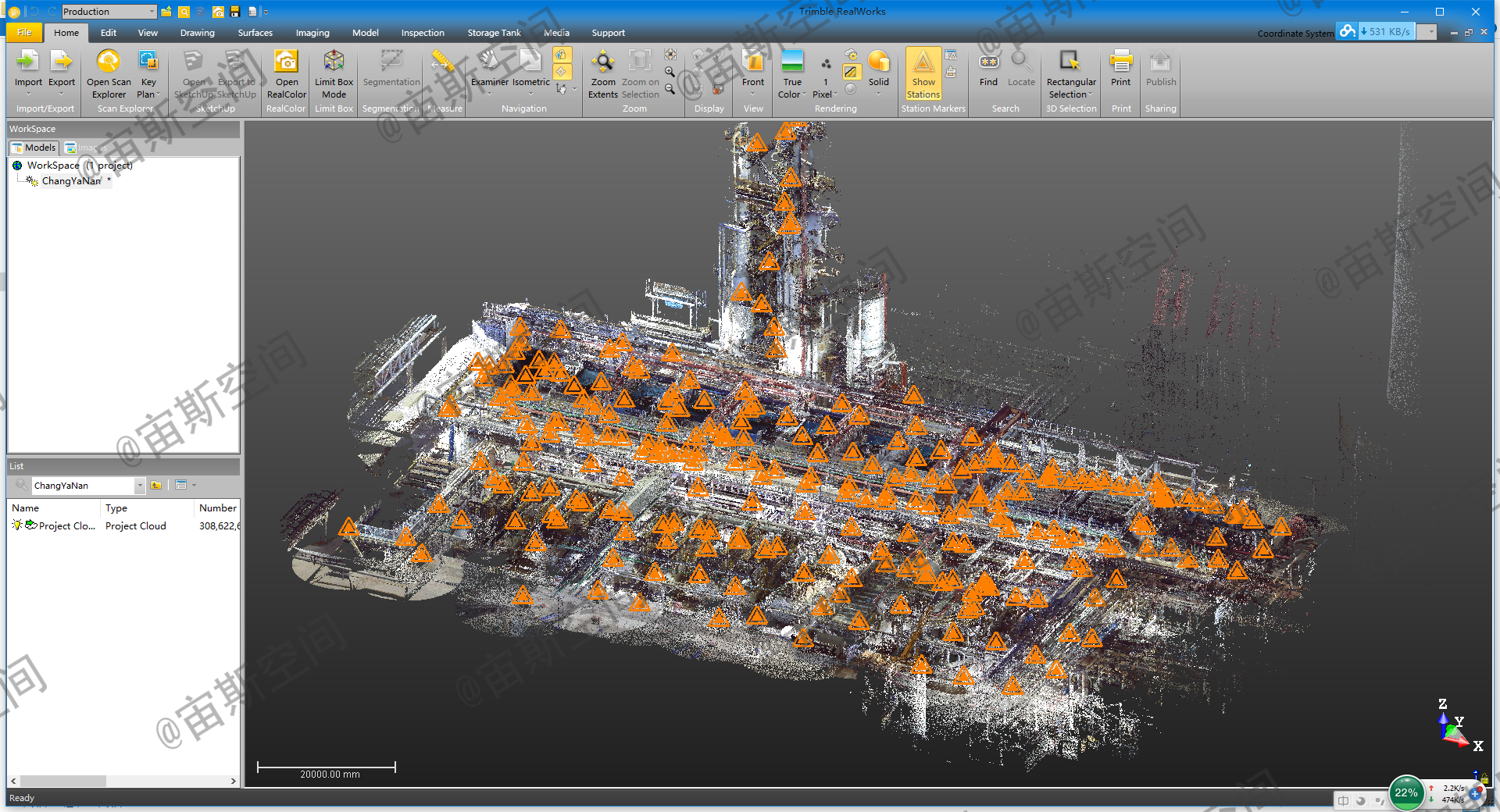The image size is (1500, 812).
Task: Click the Import icon in the ribbon
Action: [x=28, y=61]
